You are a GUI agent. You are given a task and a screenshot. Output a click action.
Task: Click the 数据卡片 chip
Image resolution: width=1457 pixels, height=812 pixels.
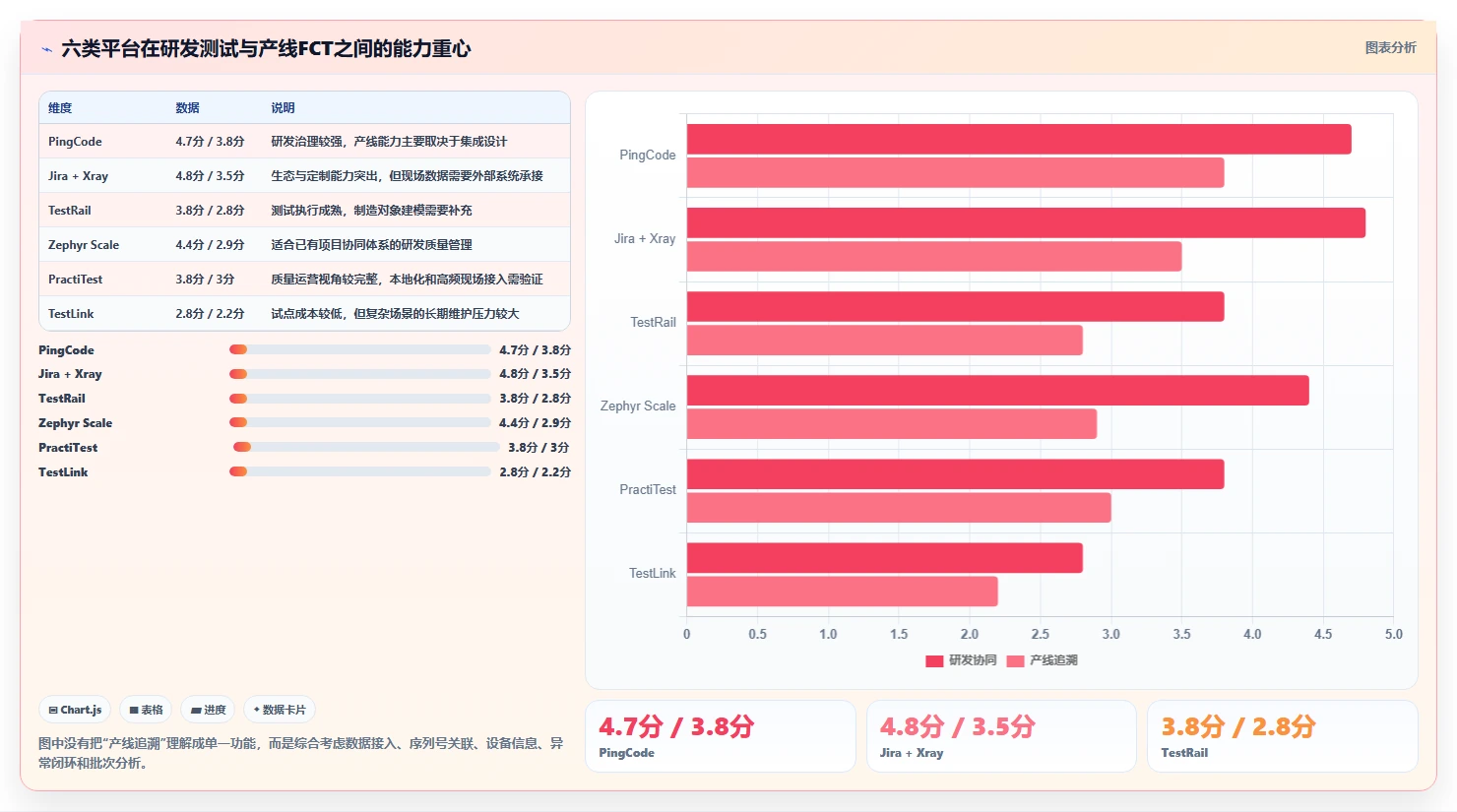280,710
